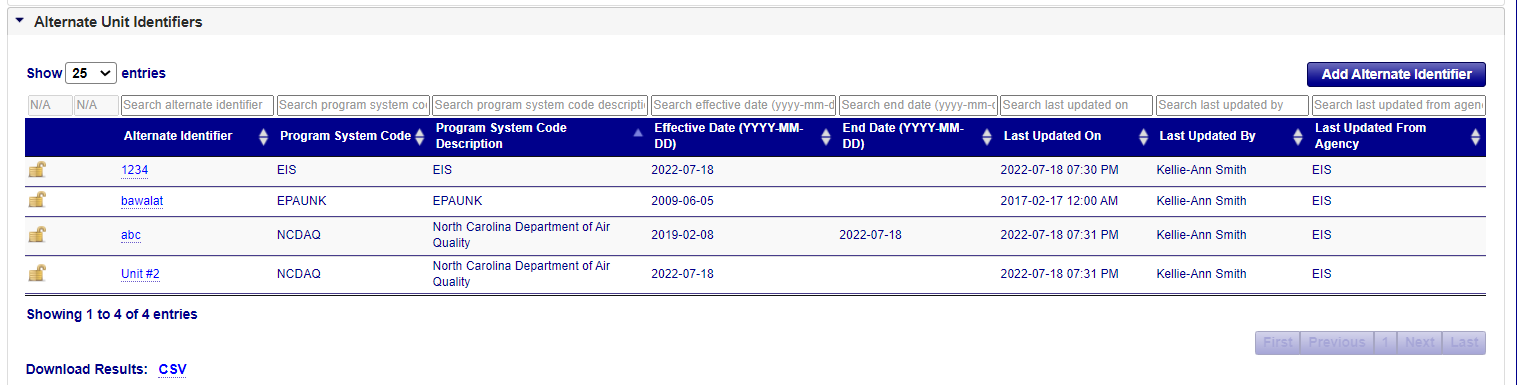Viewport: 1518px width, 385px height.
Task: Open the bawalat identifier link
Action: pos(142,201)
